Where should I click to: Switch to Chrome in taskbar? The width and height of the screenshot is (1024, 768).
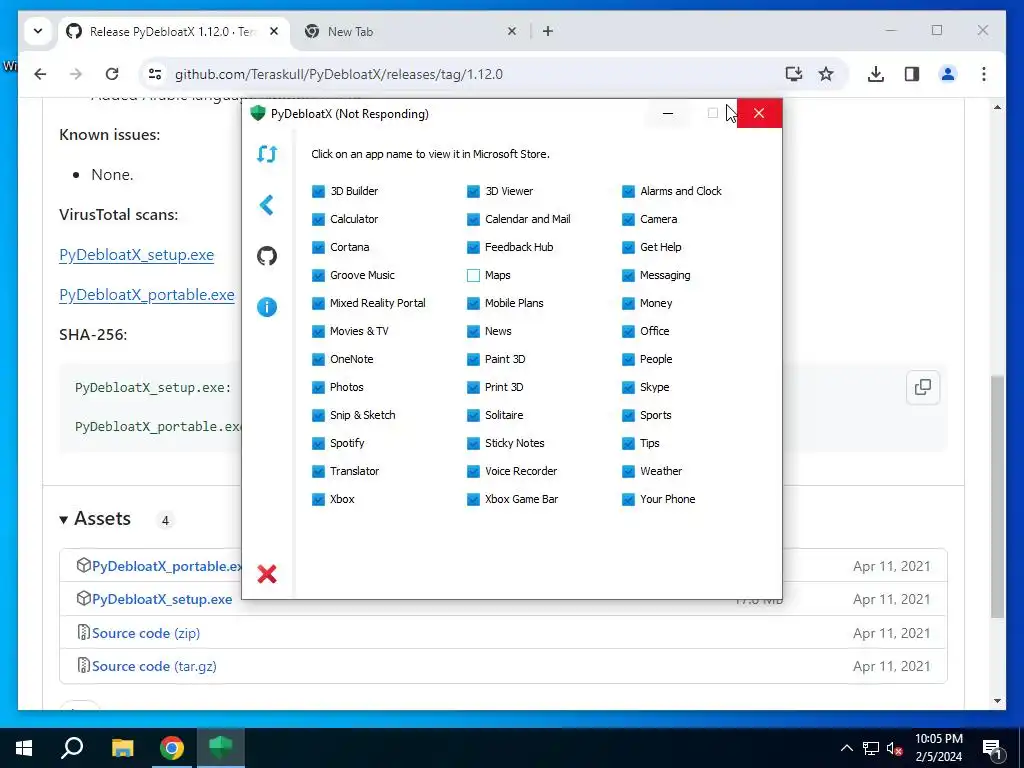pos(172,748)
